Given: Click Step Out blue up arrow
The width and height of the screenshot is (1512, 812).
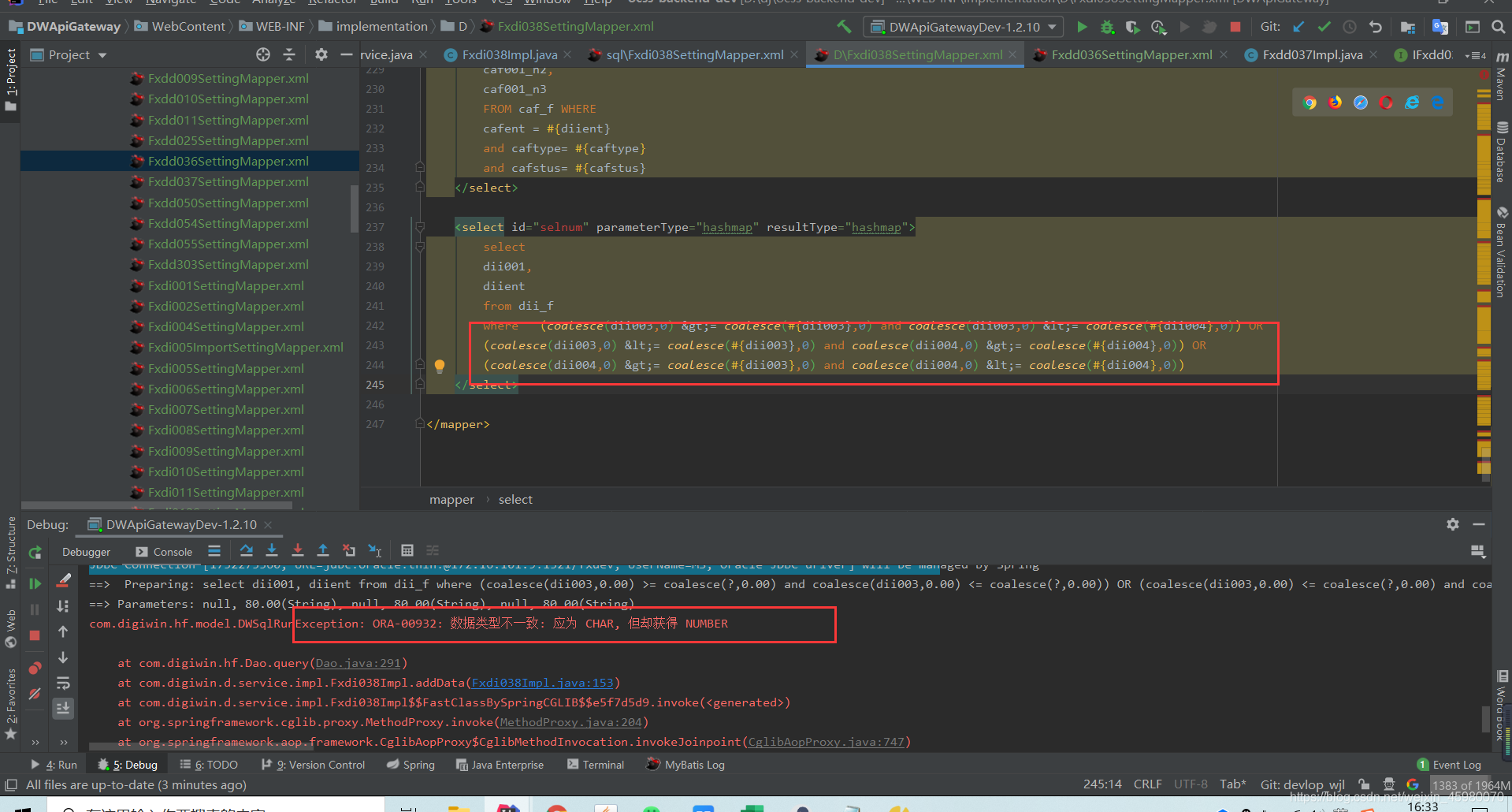Looking at the screenshot, I should click(323, 551).
